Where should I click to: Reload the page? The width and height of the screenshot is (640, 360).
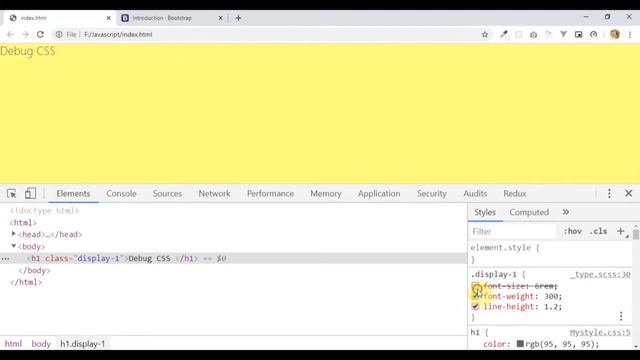pos(40,35)
